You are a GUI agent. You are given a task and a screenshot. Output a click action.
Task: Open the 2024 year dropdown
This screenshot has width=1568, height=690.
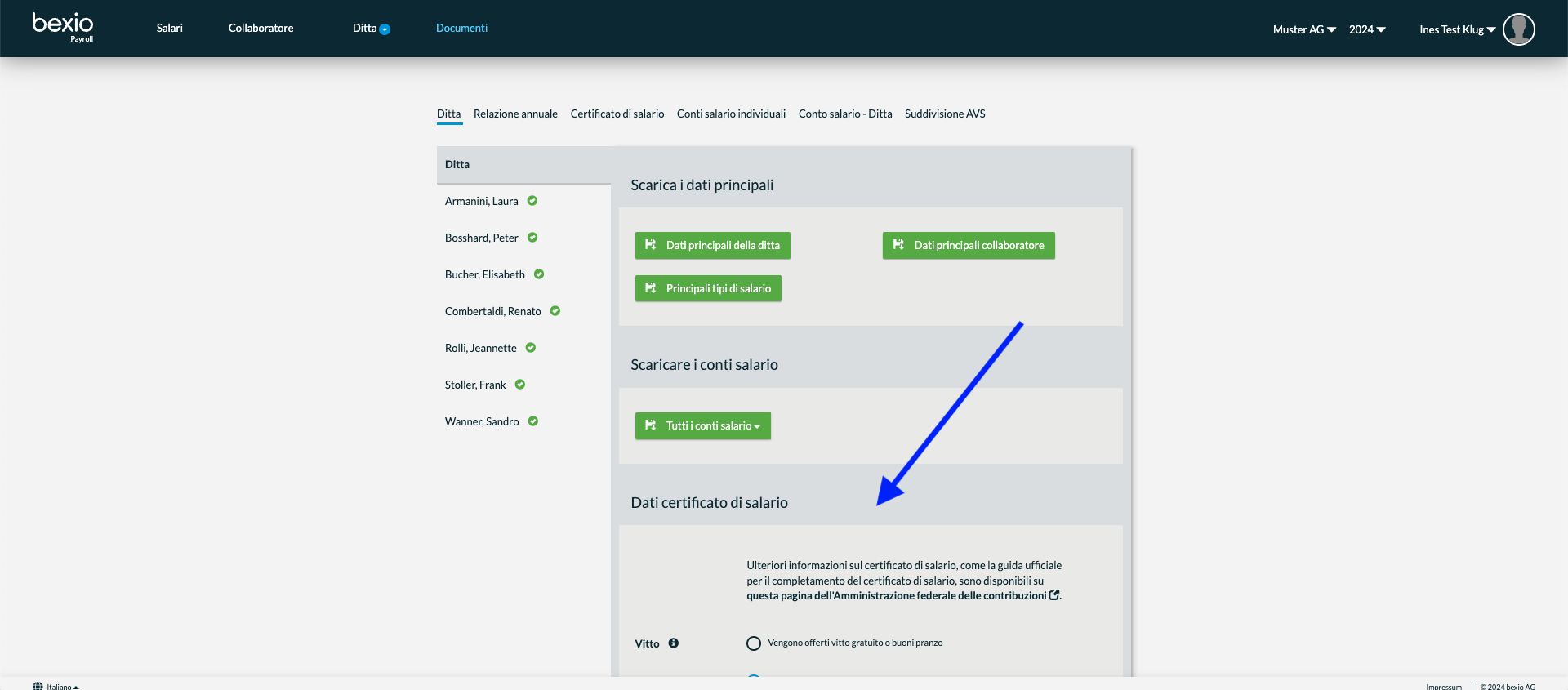tap(1367, 29)
